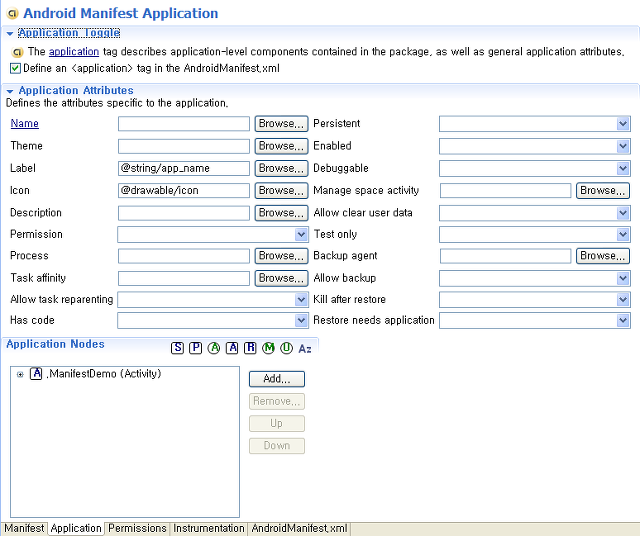Image resolution: width=640 pixels, height=536 pixels.
Task: Filter nodes by Meta Data icon
Action: click(x=269, y=348)
